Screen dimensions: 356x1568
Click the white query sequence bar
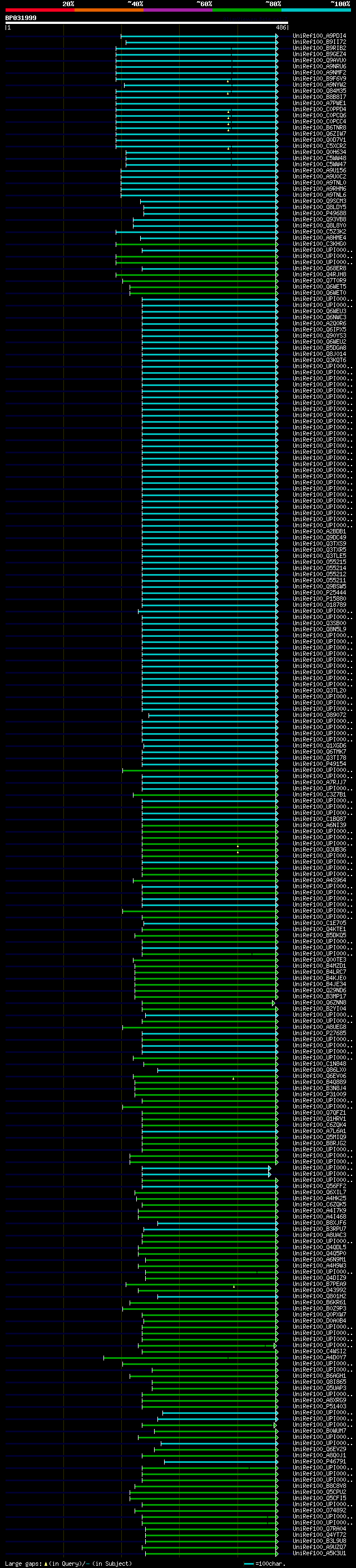[x=147, y=23]
